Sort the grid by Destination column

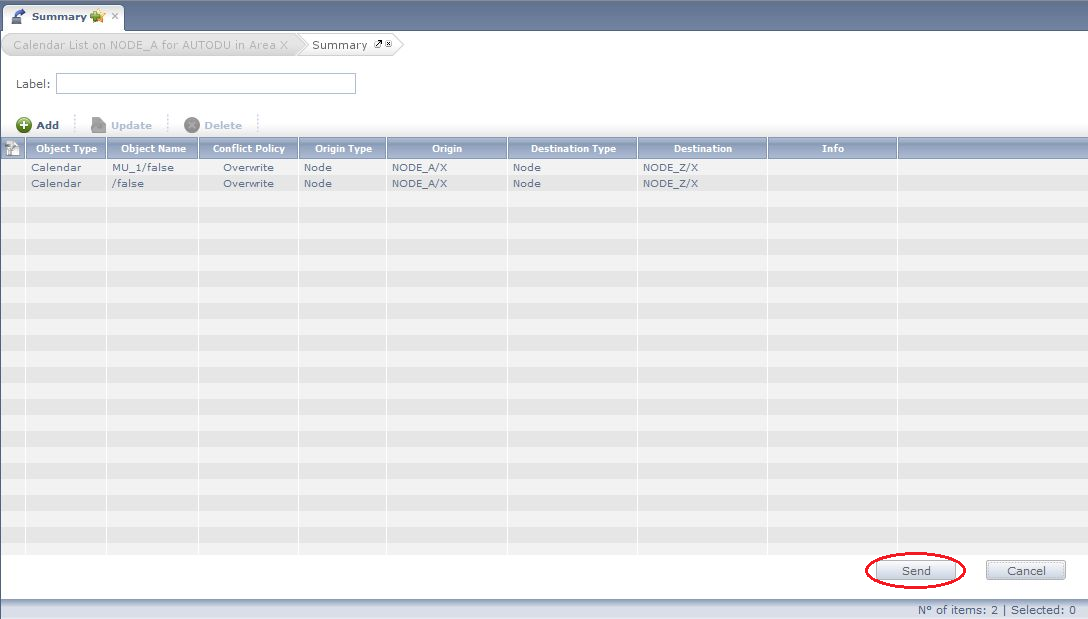coord(701,147)
